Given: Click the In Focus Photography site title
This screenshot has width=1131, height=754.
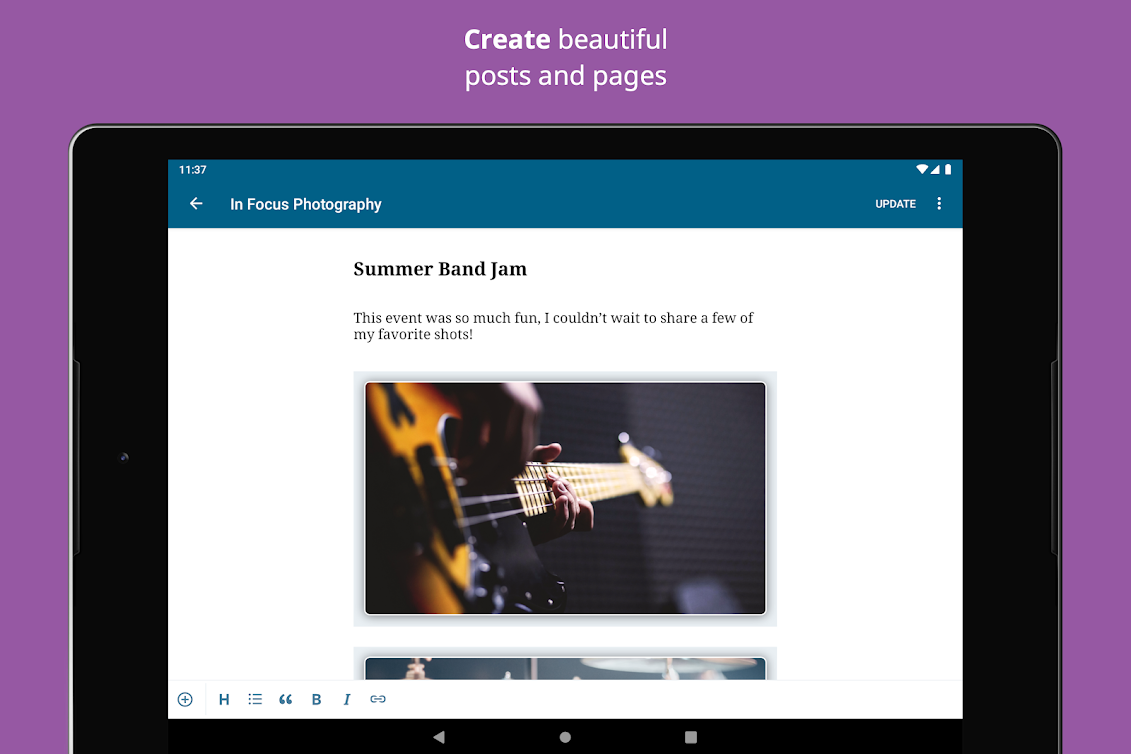Looking at the screenshot, I should (x=305, y=204).
